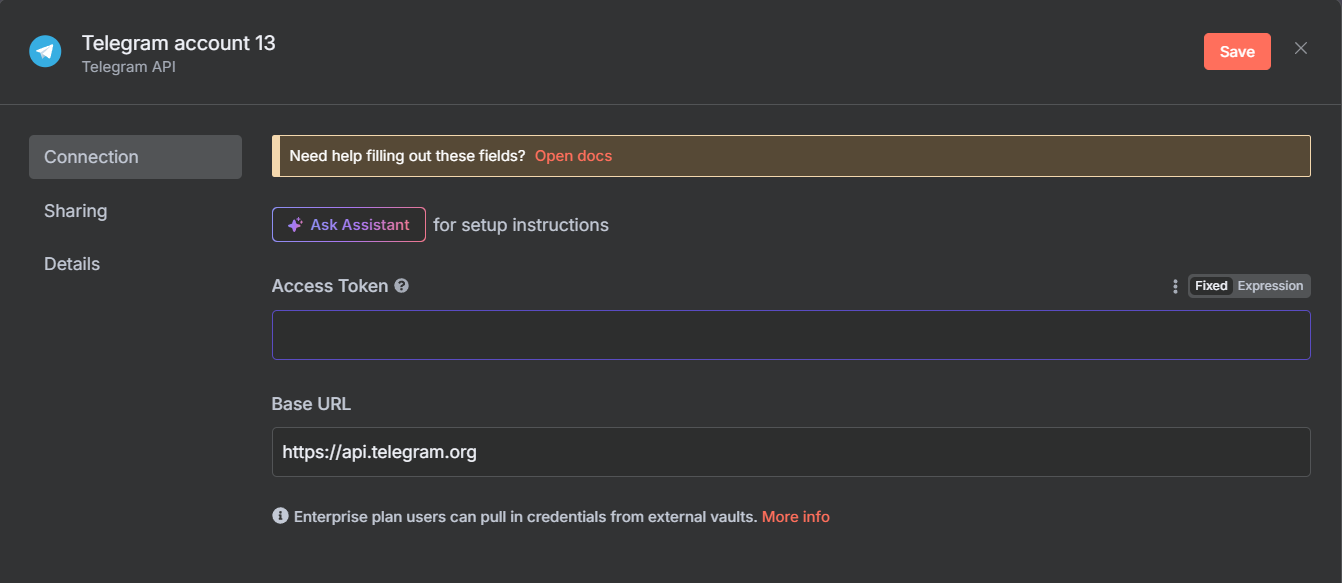Click the Telegram account 13 title
This screenshot has height=583, width=1342.
pyautogui.click(x=179, y=43)
